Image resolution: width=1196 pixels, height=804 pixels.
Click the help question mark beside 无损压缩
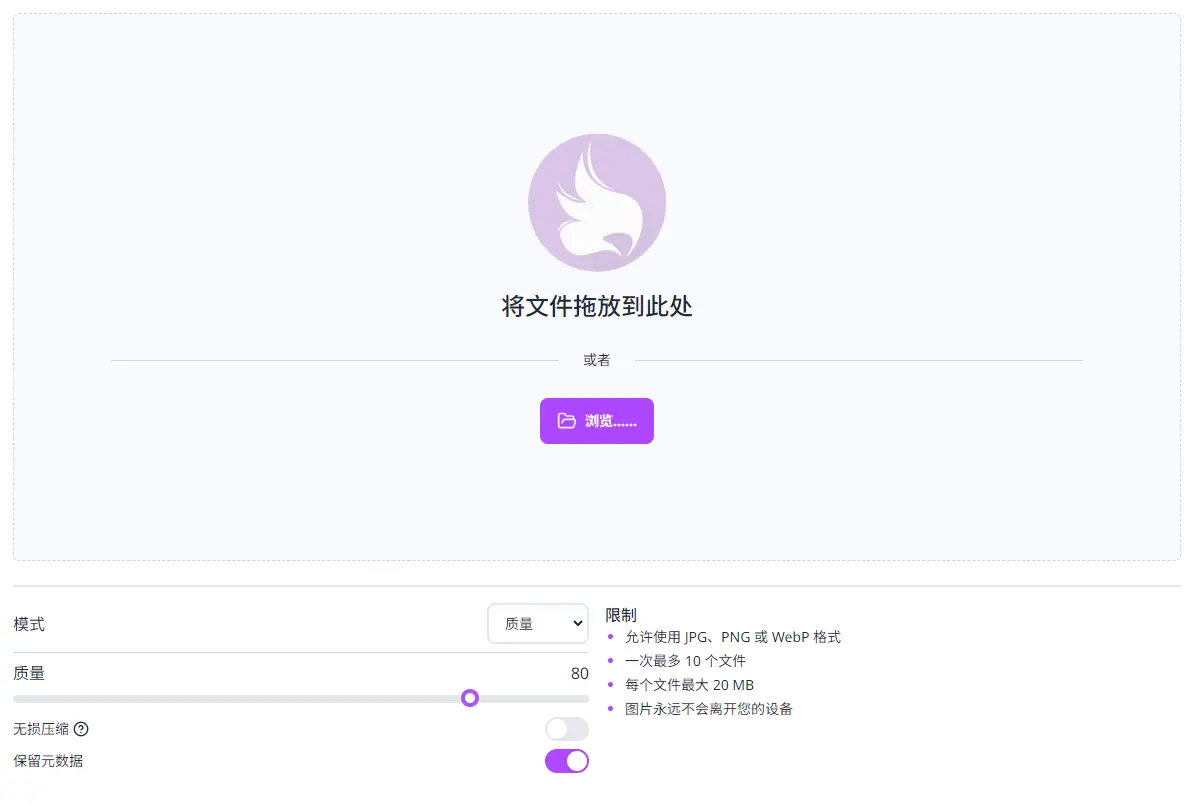81,729
